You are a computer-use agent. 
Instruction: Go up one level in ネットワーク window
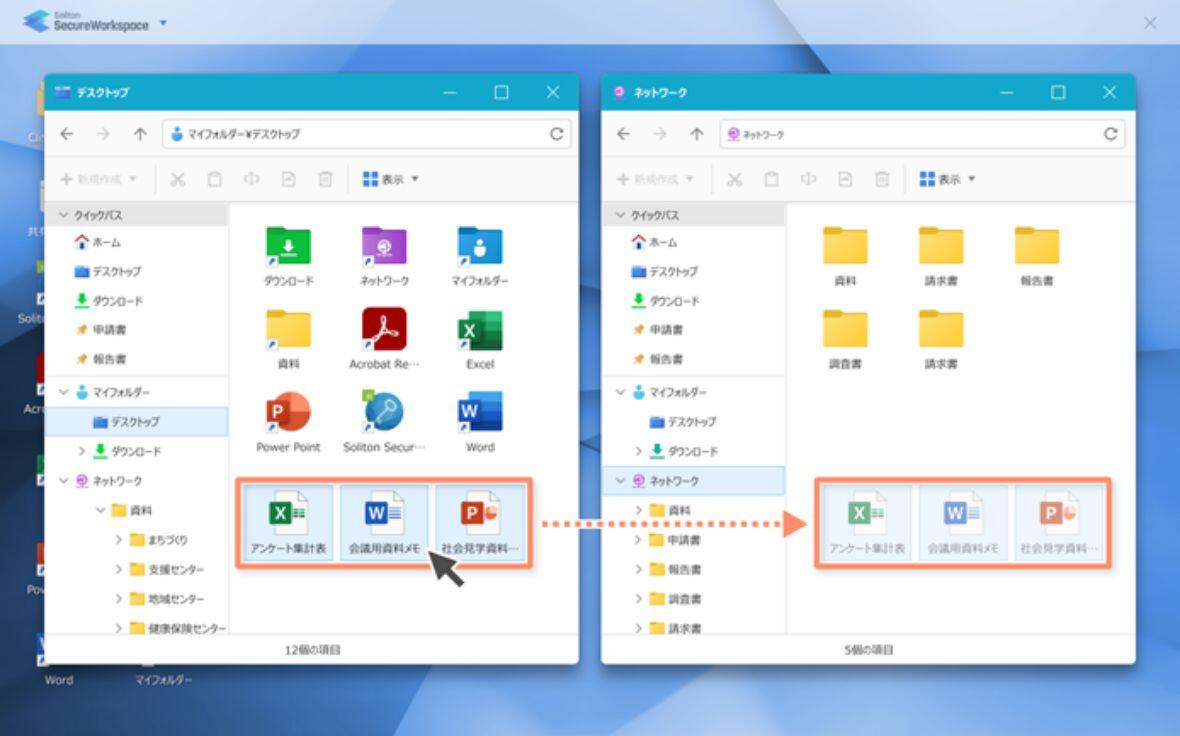click(697, 134)
